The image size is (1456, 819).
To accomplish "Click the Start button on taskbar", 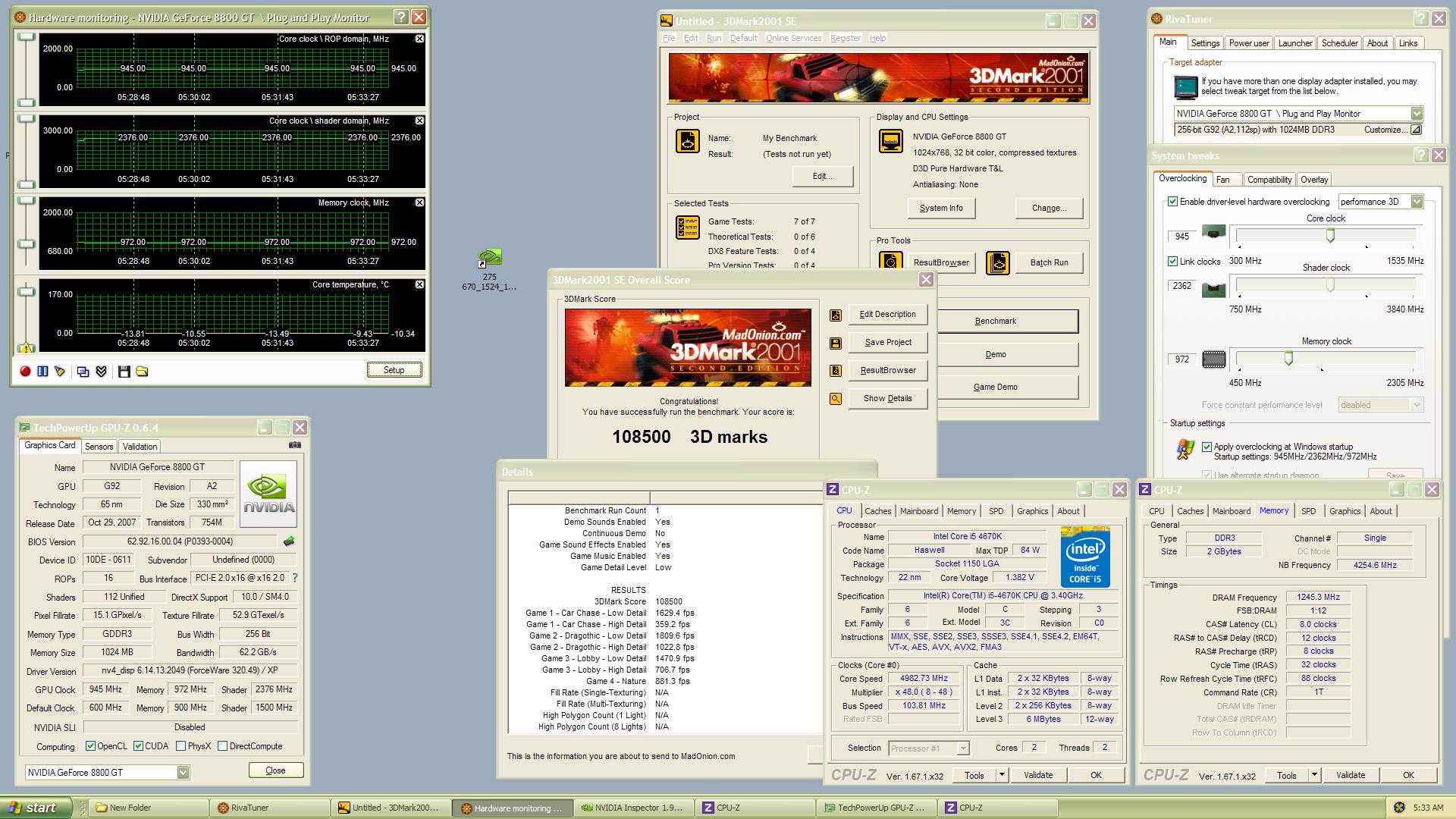I will [36, 808].
